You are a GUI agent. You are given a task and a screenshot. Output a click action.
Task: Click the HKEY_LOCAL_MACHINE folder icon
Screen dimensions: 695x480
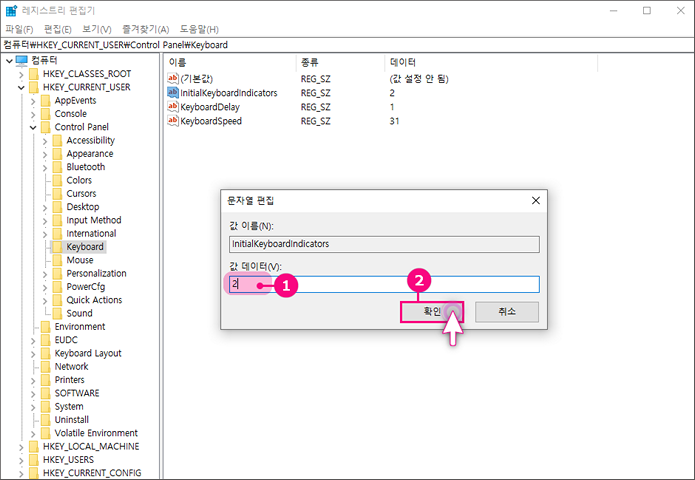pyautogui.click(x=33, y=446)
